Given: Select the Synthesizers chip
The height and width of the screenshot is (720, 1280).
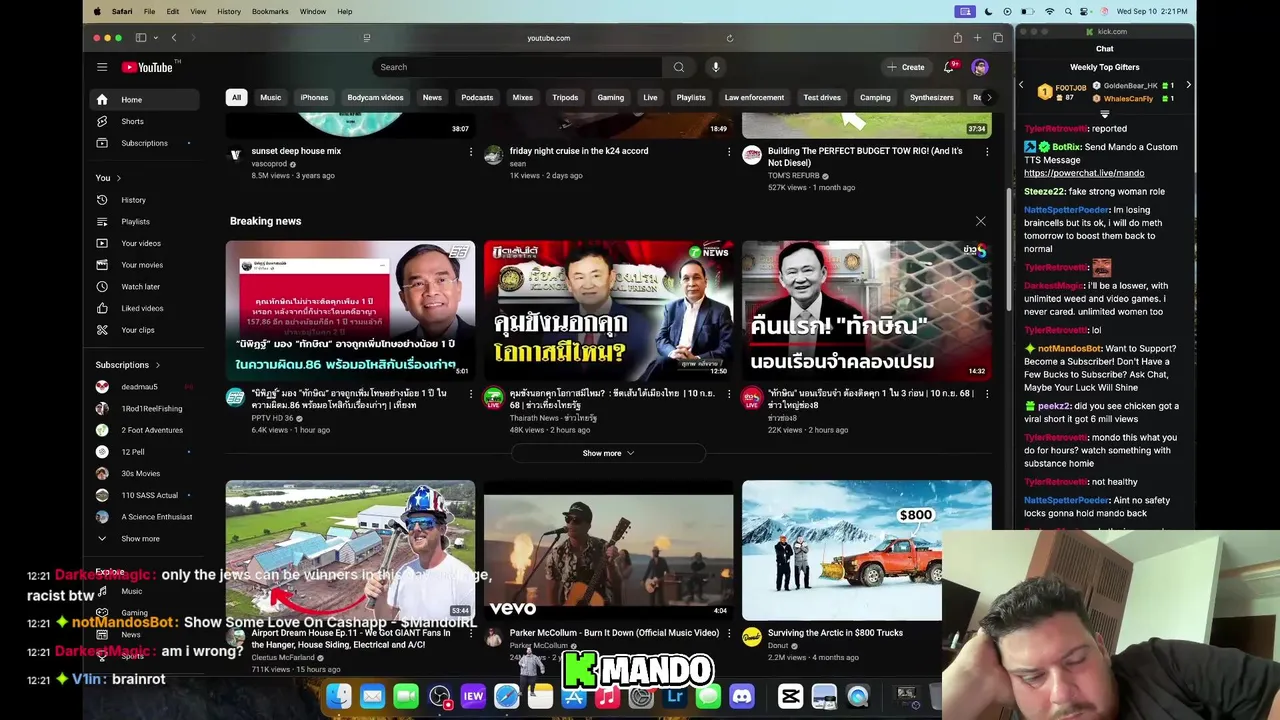Looking at the screenshot, I should (x=931, y=97).
